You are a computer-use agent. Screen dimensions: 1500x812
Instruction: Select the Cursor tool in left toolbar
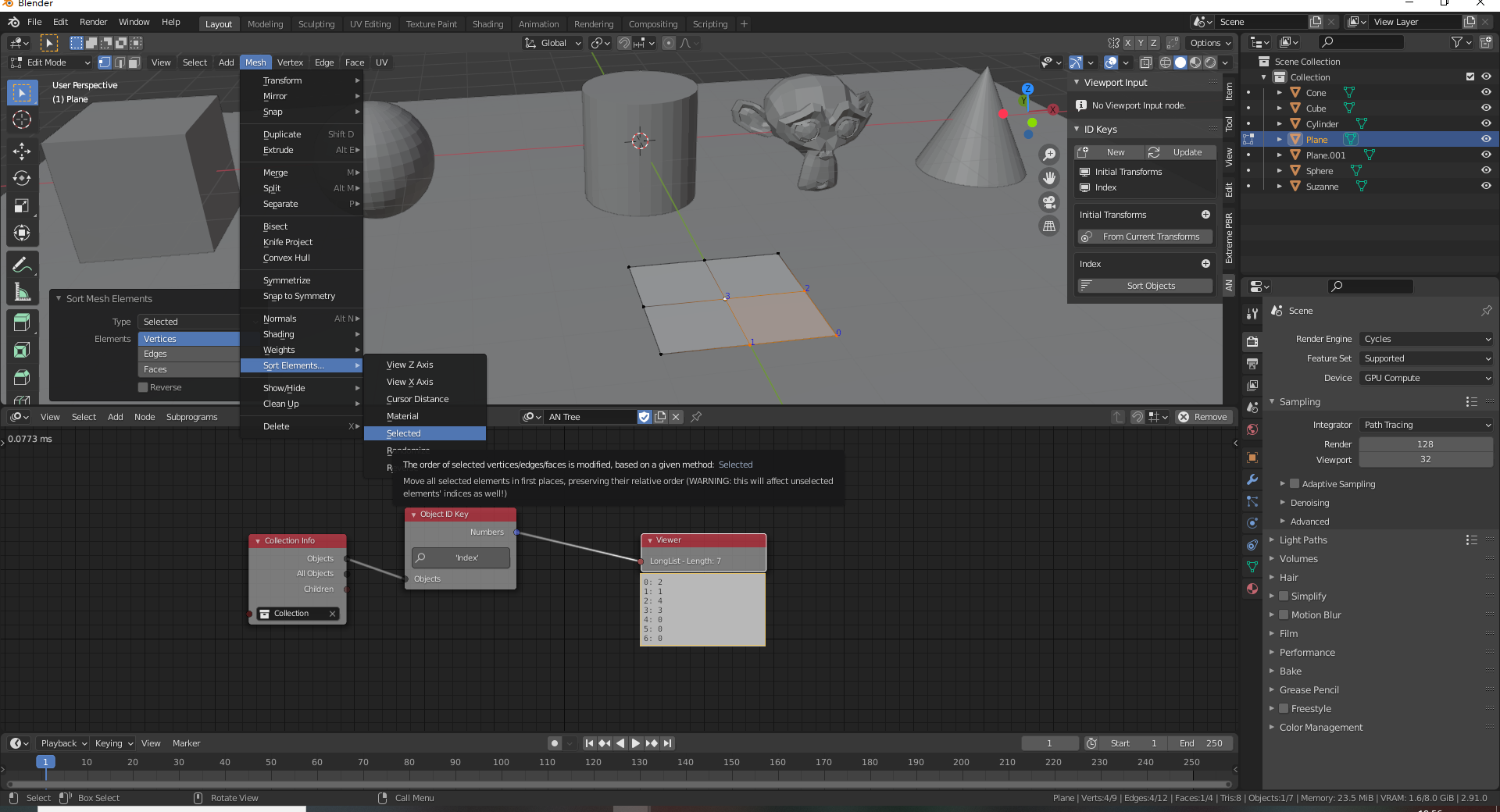[x=22, y=119]
